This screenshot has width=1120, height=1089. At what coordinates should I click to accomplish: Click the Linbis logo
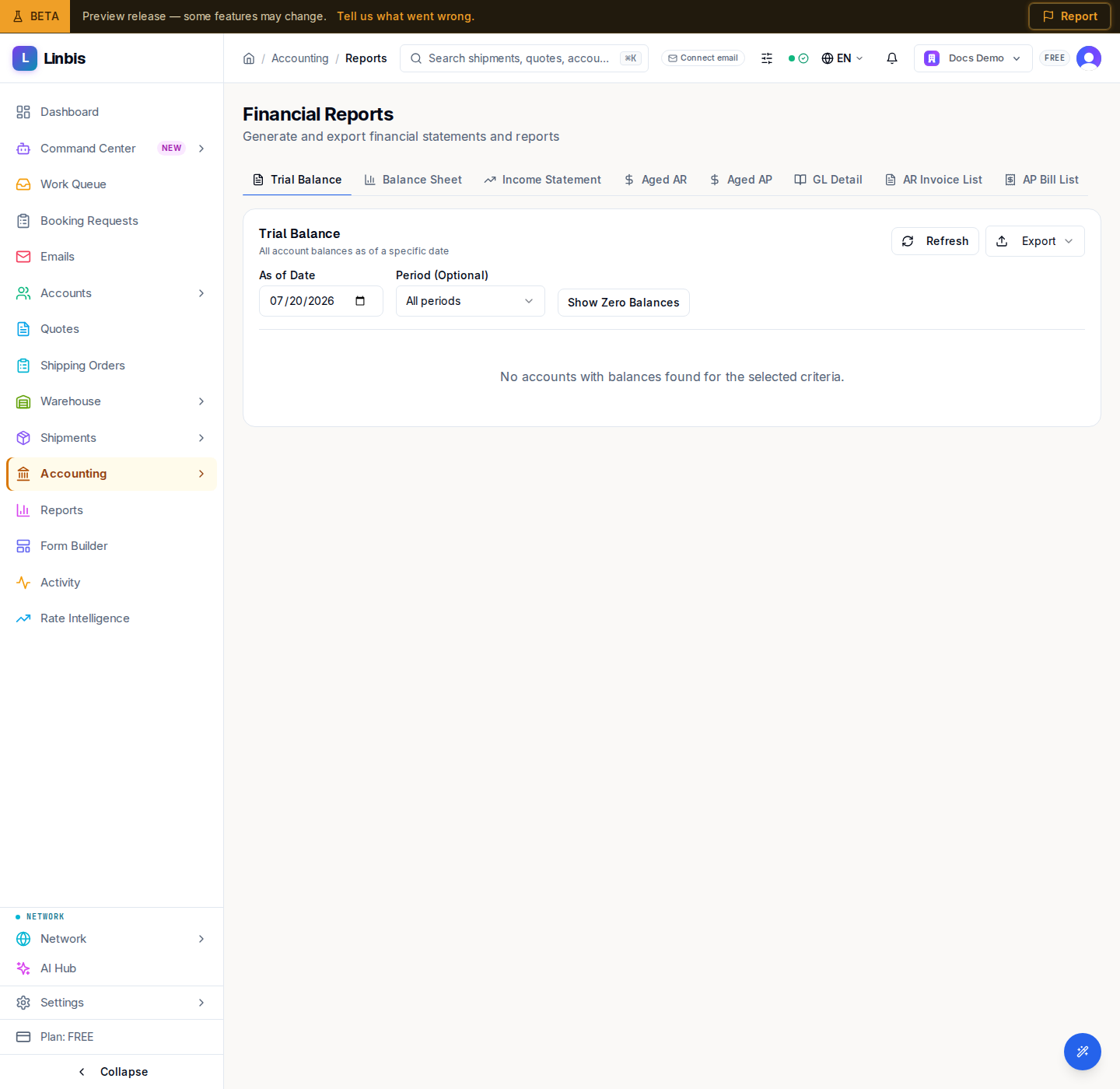pos(49,58)
